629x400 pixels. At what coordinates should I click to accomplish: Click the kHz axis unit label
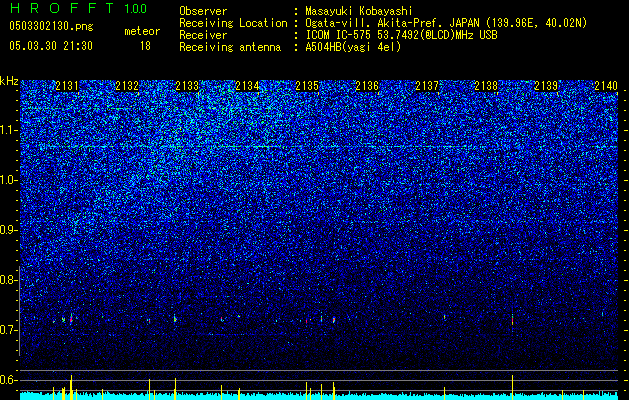click(9, 81)
